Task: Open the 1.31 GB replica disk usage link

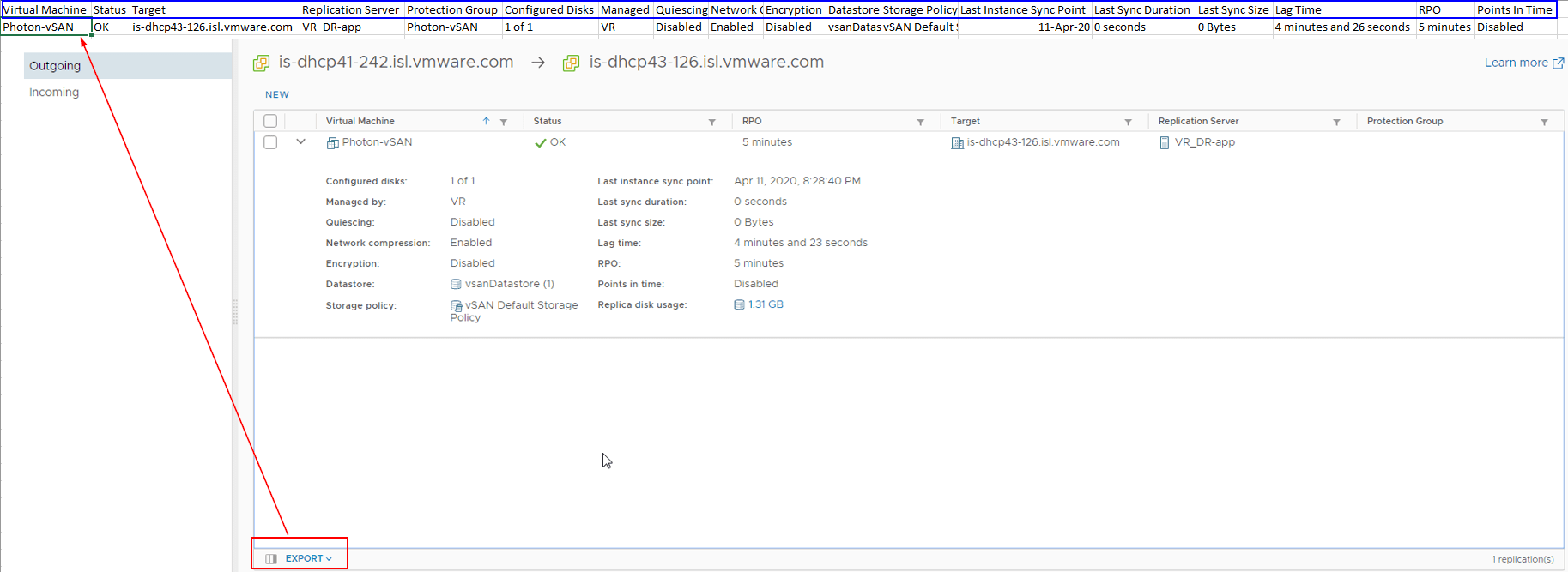Action: (x=765, y=304)
